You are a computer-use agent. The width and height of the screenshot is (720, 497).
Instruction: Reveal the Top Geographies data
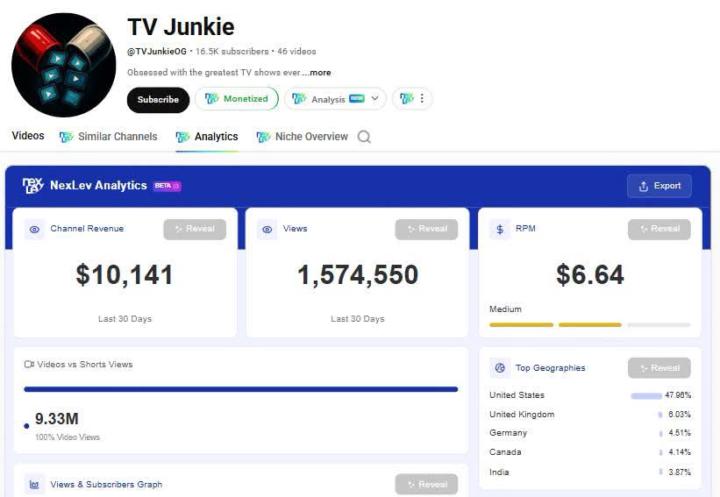[659, 368]
